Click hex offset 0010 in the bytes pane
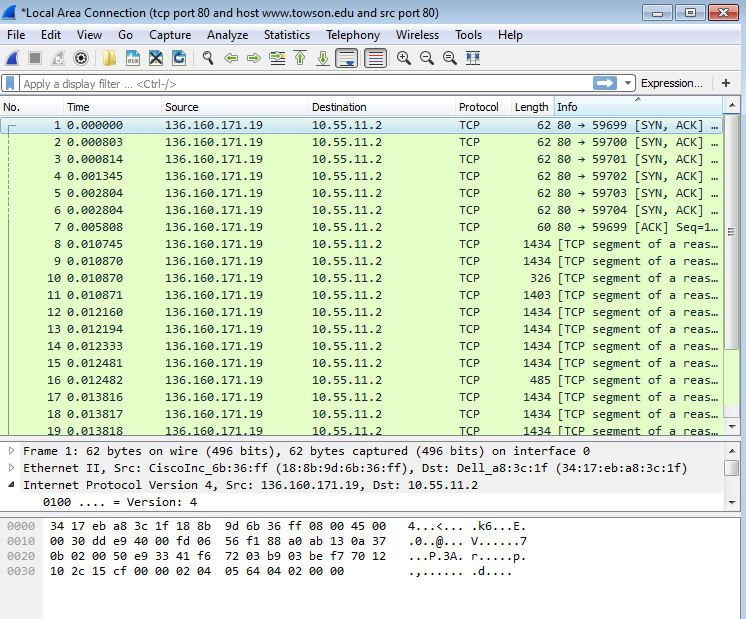This screenshot has width=746, height=619. pyautogui.click(x=21, y=541)
